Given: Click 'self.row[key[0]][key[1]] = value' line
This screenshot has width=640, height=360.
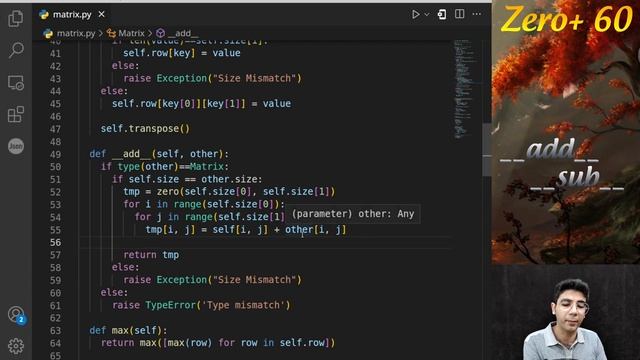Looking at the screenshot, I should (x=201, y=104).
